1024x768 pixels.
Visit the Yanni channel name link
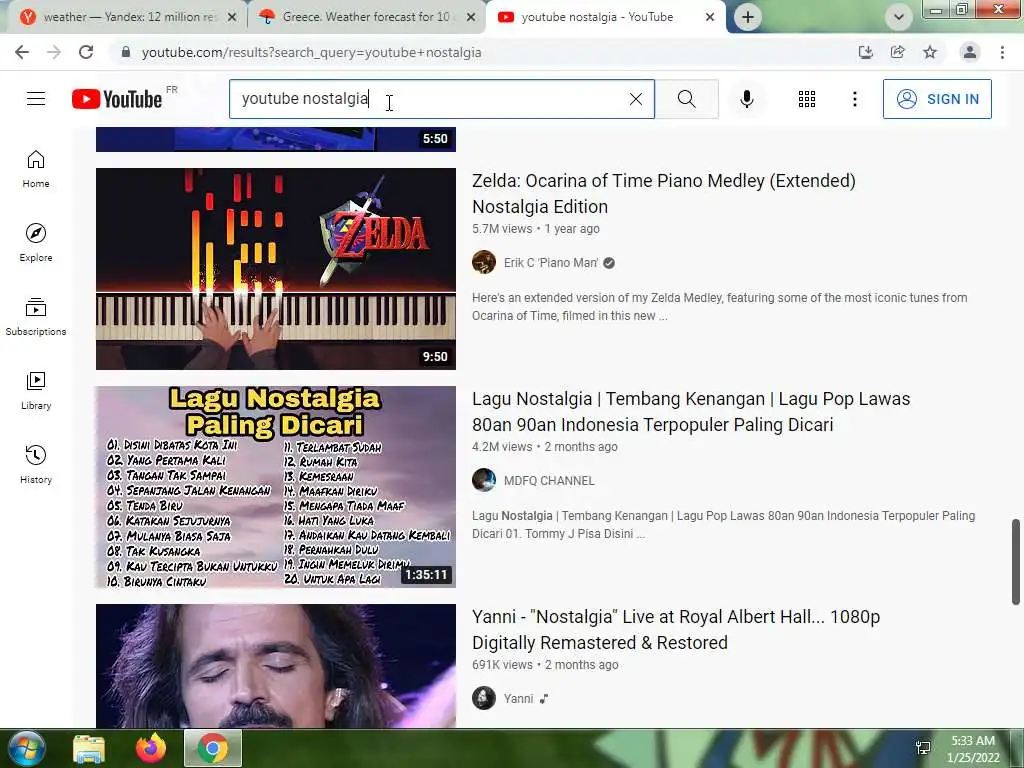click(519, 699)
